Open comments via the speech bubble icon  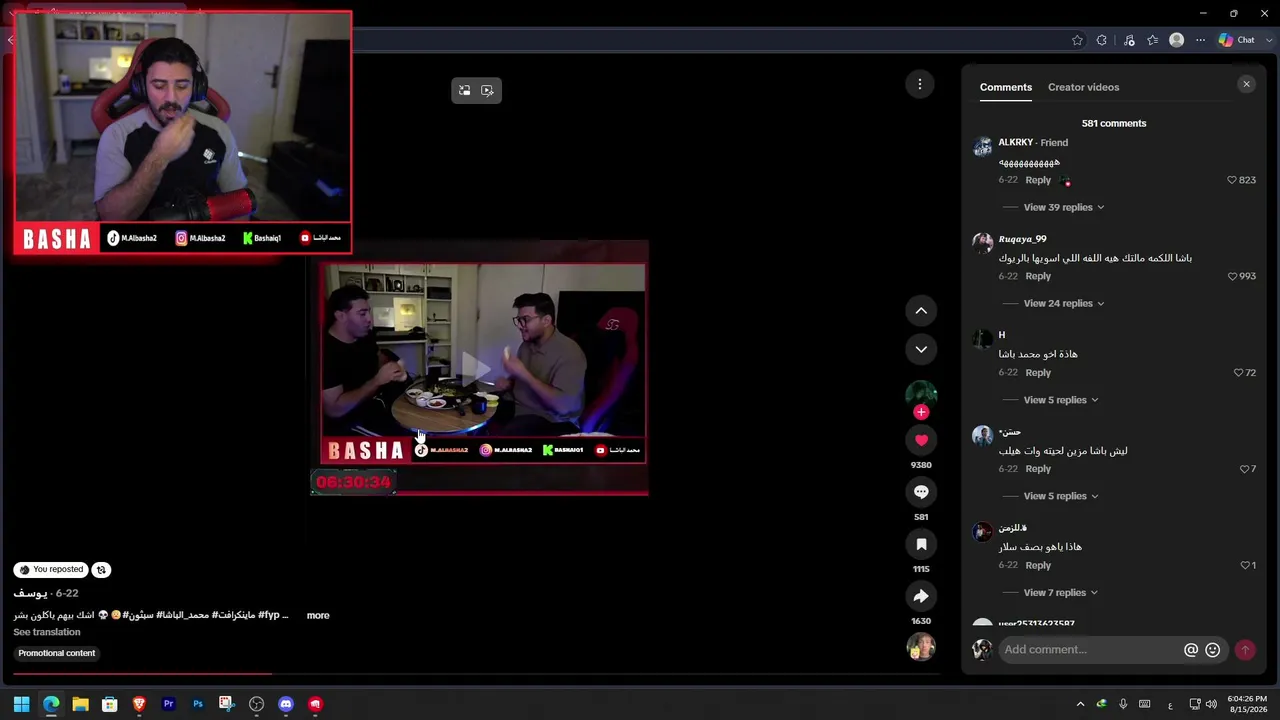point(921,492)
